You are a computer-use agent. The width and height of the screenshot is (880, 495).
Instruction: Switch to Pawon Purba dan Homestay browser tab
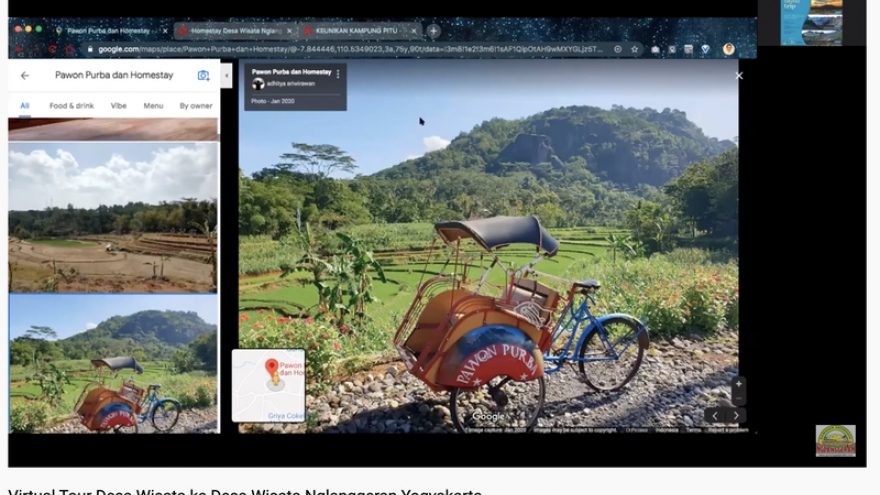[107, 31]
